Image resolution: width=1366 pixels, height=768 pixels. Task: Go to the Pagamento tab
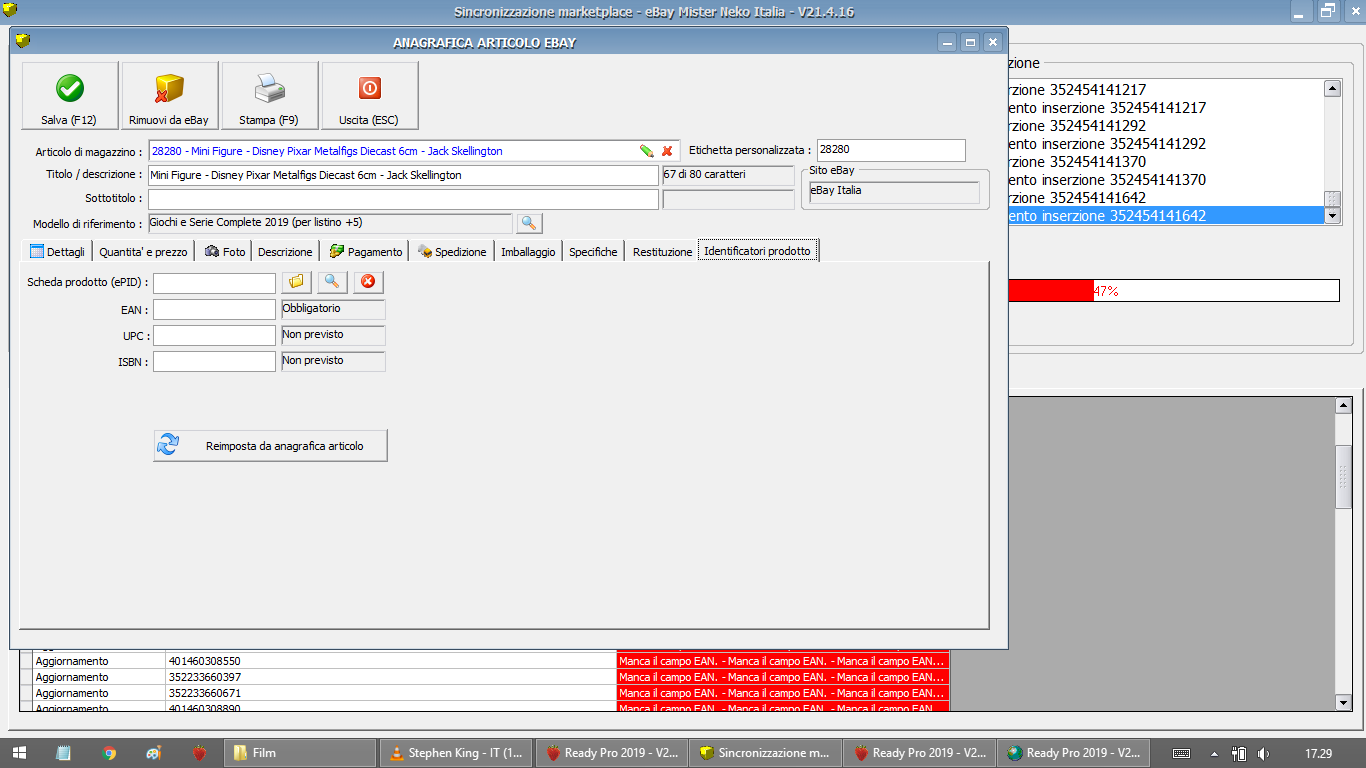click(x=366, y=252)
